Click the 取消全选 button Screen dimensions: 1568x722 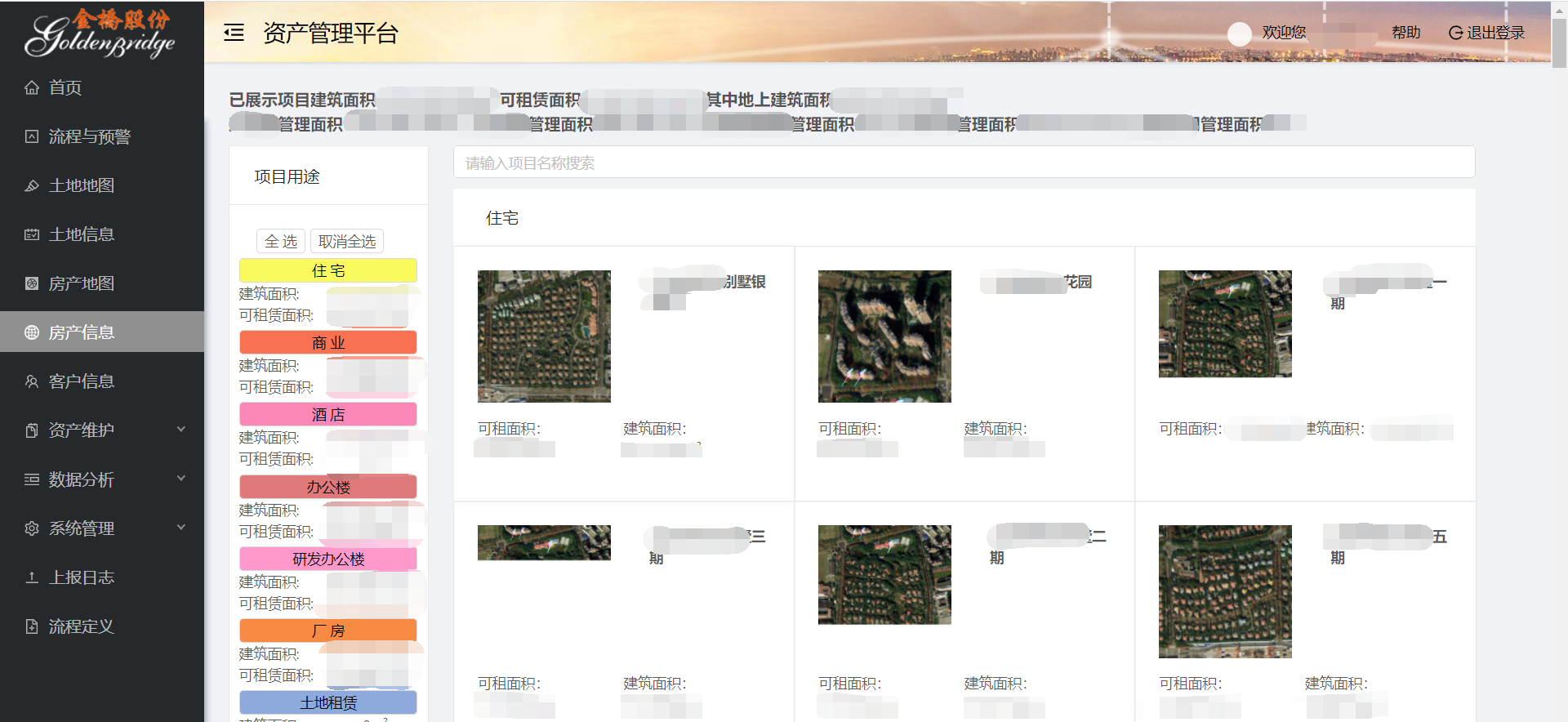click(x=347, y=241)
